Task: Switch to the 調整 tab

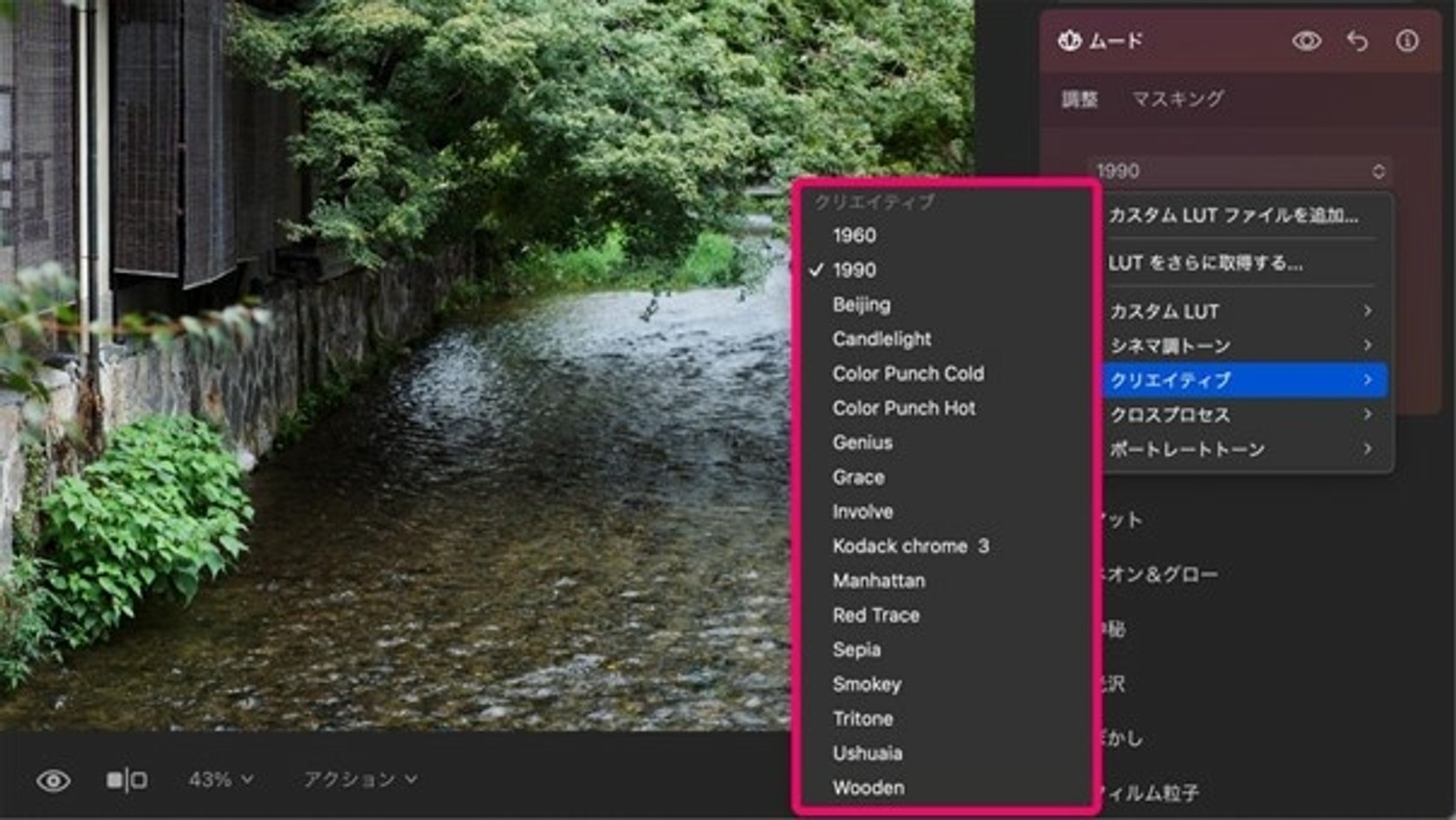Action: pyautogui.click(x=1080, y=99)
